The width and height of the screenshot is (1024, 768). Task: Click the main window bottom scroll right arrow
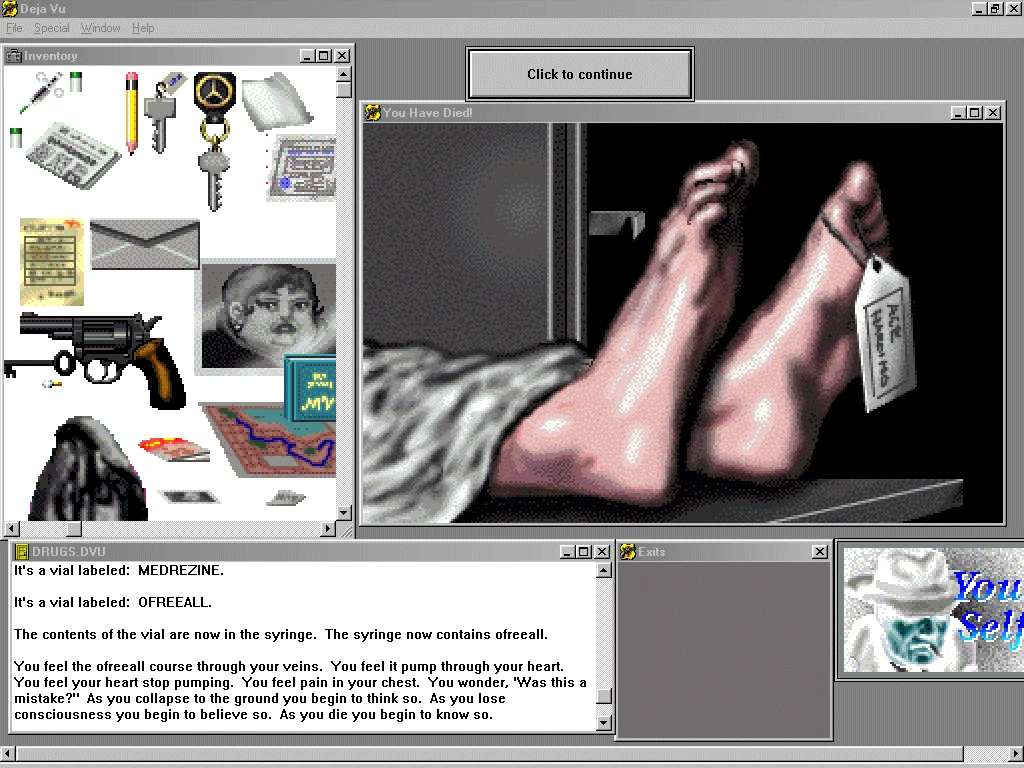[1016, 754]
